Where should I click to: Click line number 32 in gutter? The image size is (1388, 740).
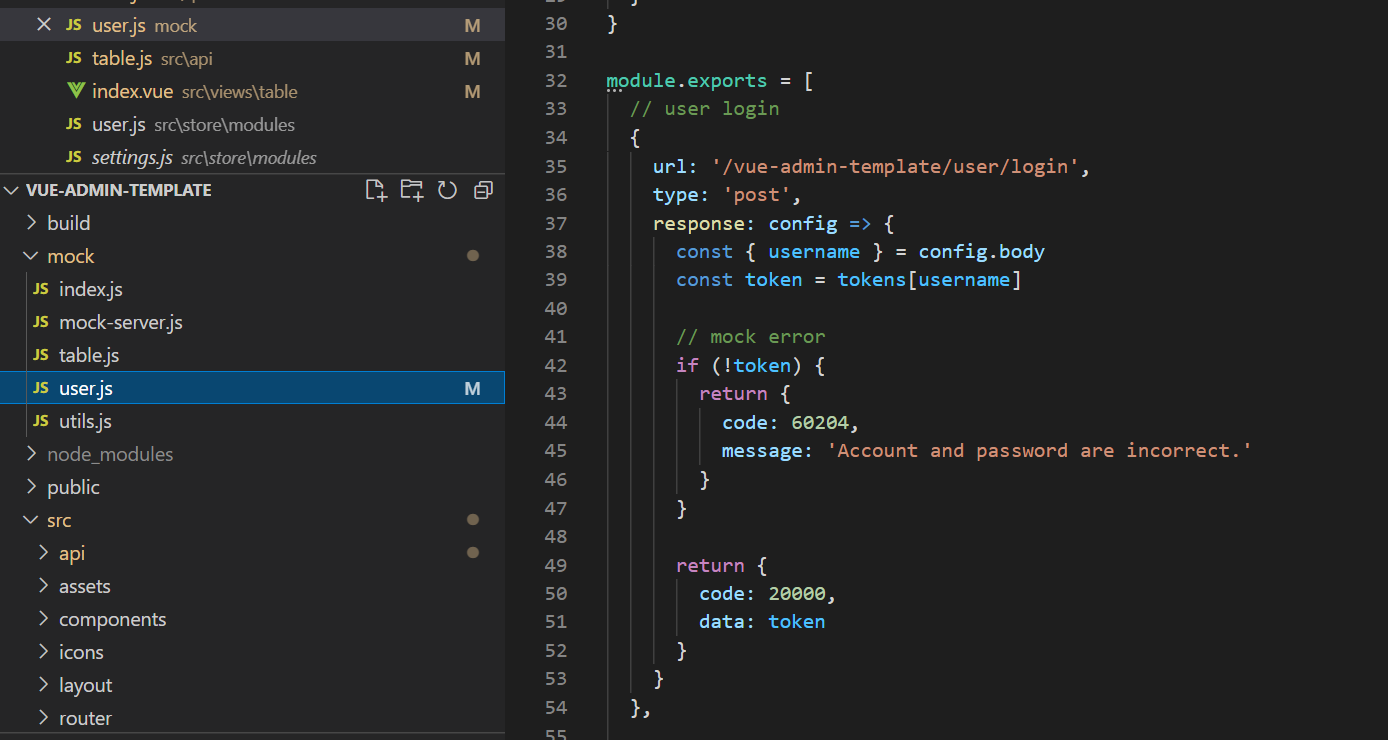555,80
